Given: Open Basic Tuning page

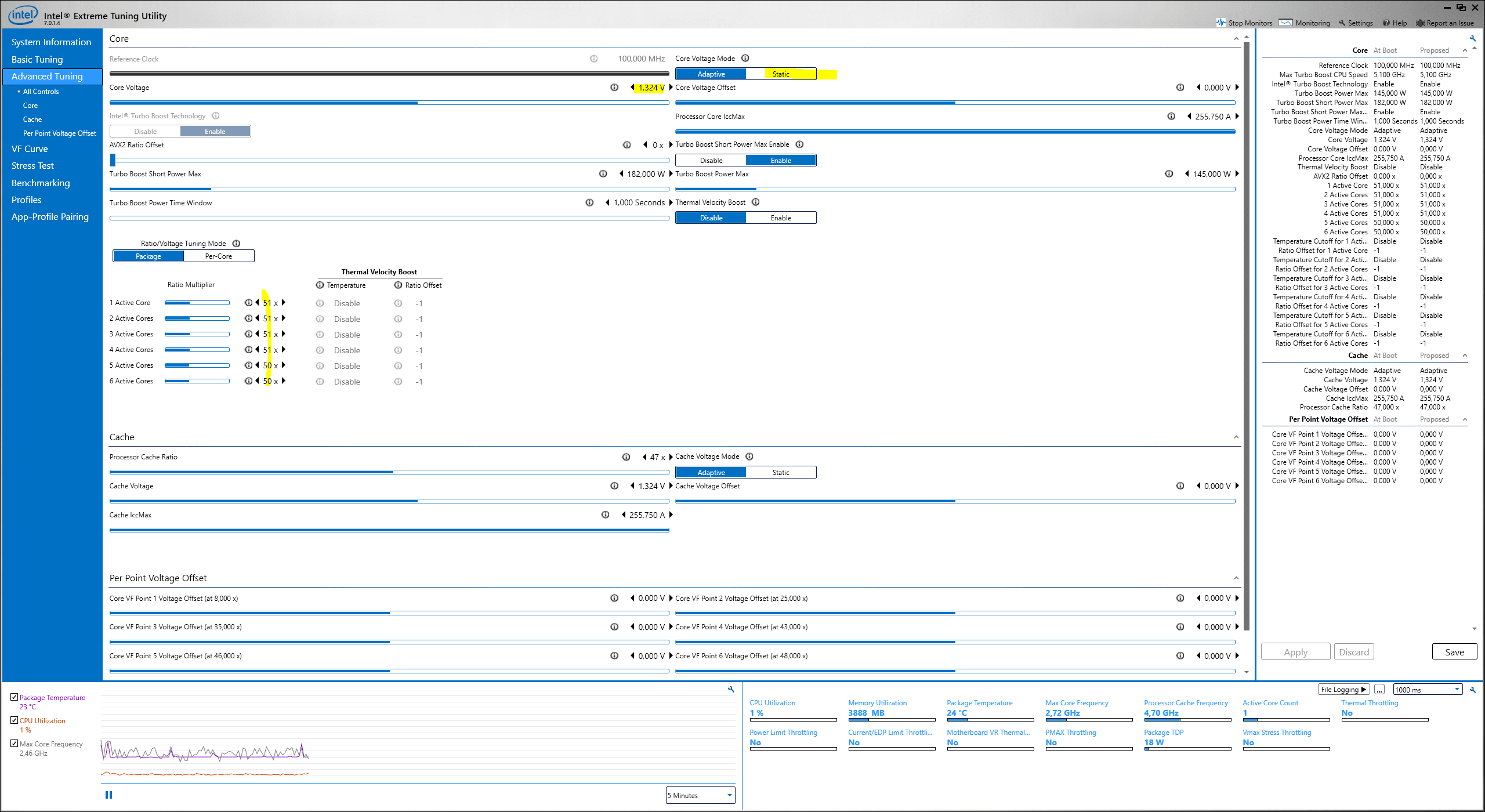Looking at the screenshot, I should 37,60.
